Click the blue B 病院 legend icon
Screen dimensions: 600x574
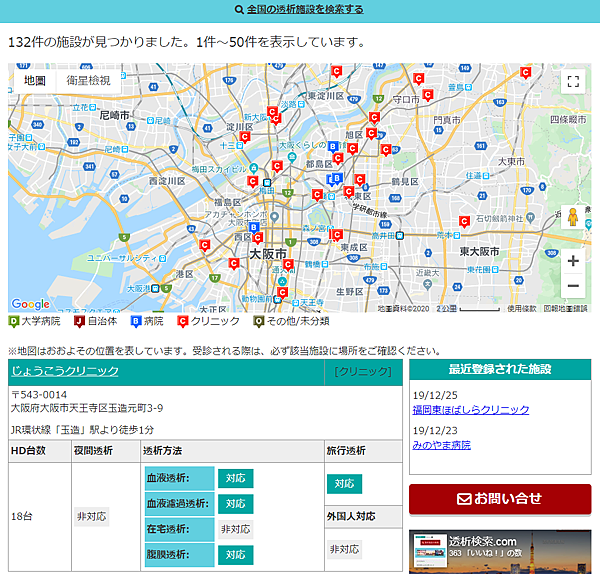tap(136, 321)
